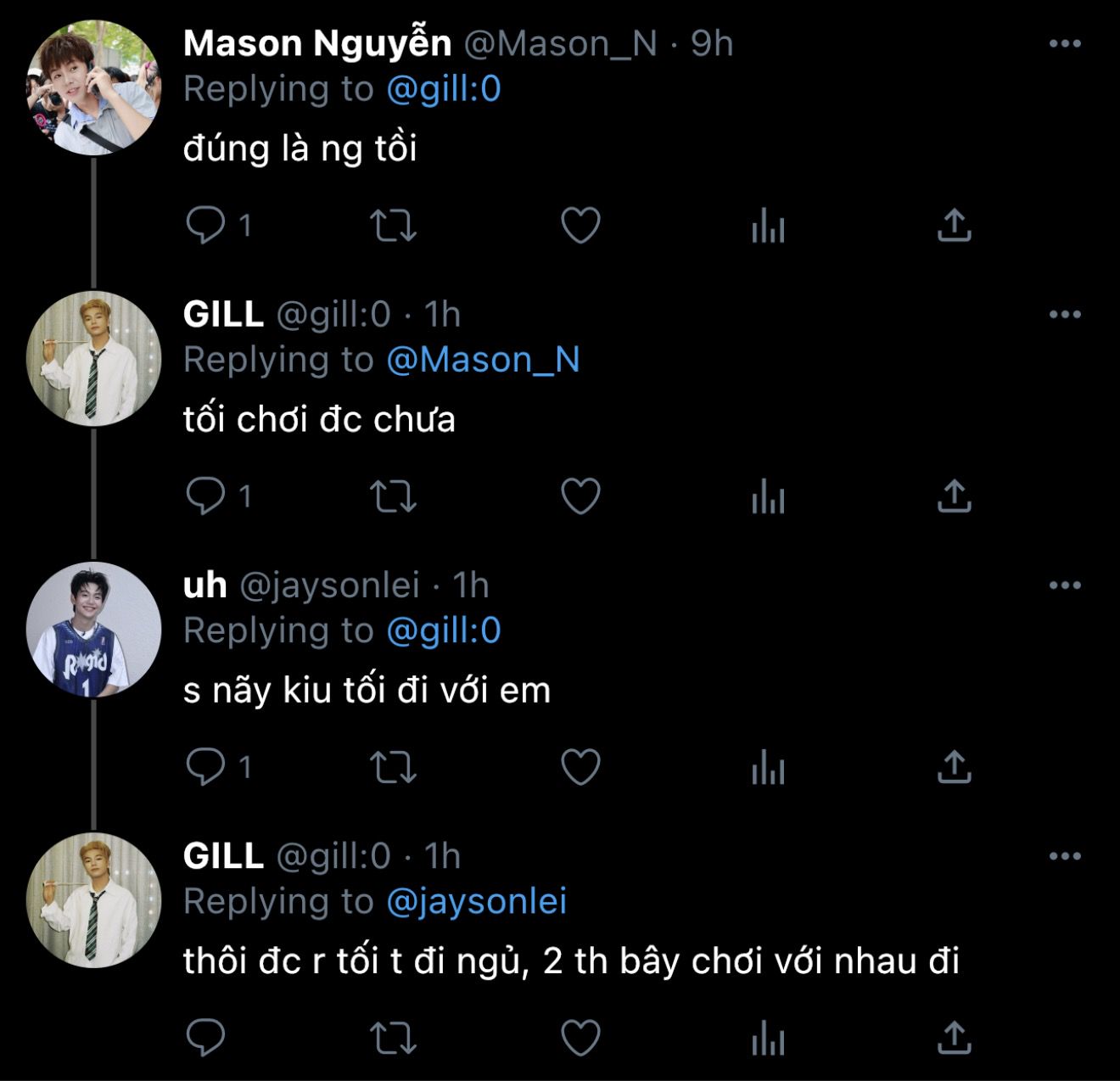Open the profile avatar of user 'uh'
1120x1081 pixels.
pyautogui.click(x=93, y=629)
